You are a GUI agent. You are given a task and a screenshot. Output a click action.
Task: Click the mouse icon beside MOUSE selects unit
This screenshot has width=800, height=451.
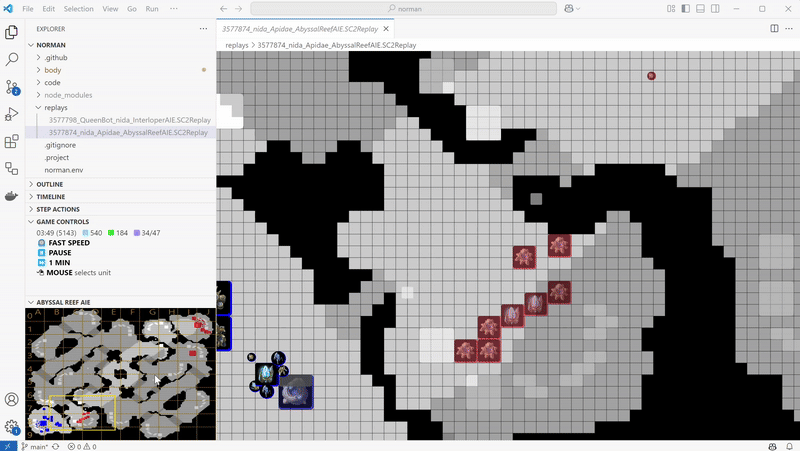click(x=40, y=272)
